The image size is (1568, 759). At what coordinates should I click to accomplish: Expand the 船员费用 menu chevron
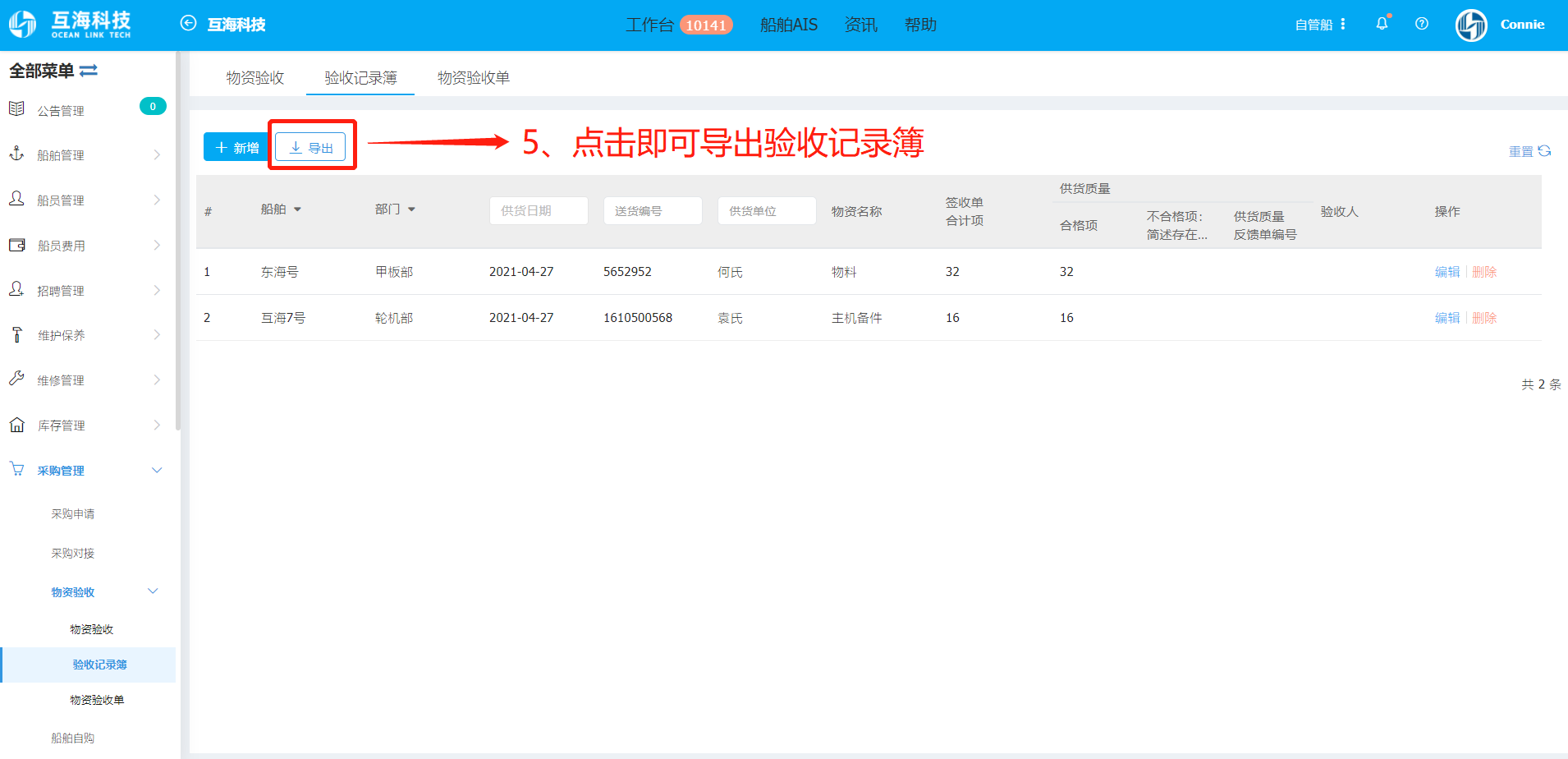point(157,245)
